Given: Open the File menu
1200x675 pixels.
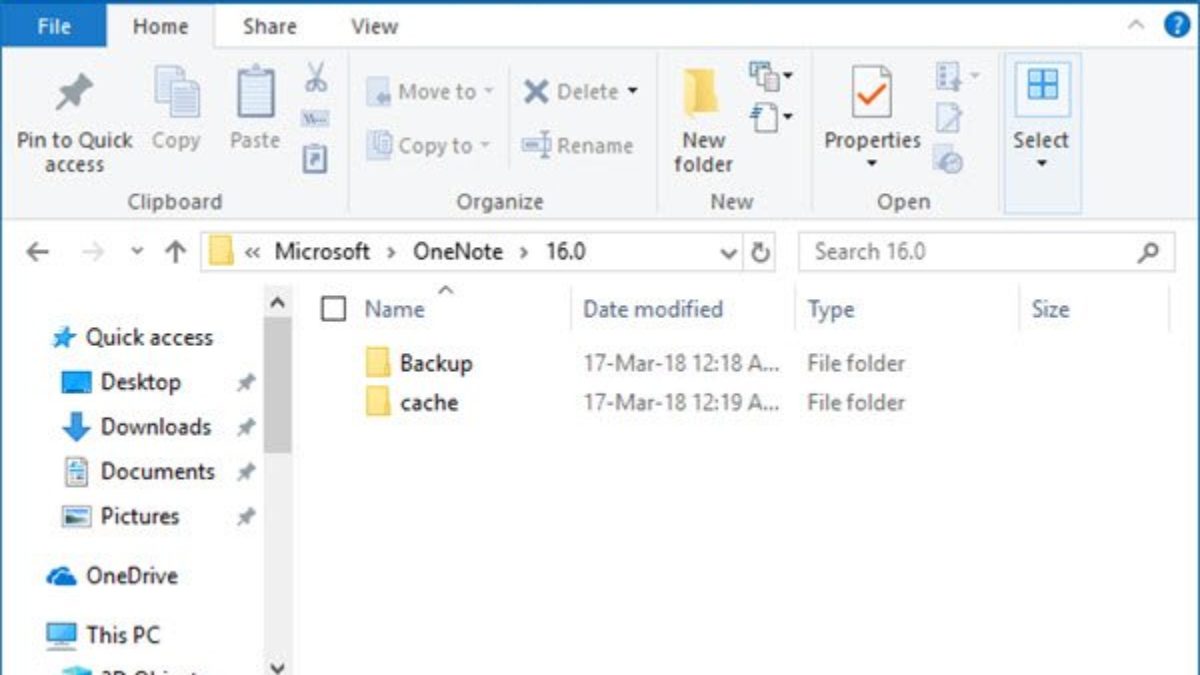Looking at the screenshot, I should [x=54, y=27].
